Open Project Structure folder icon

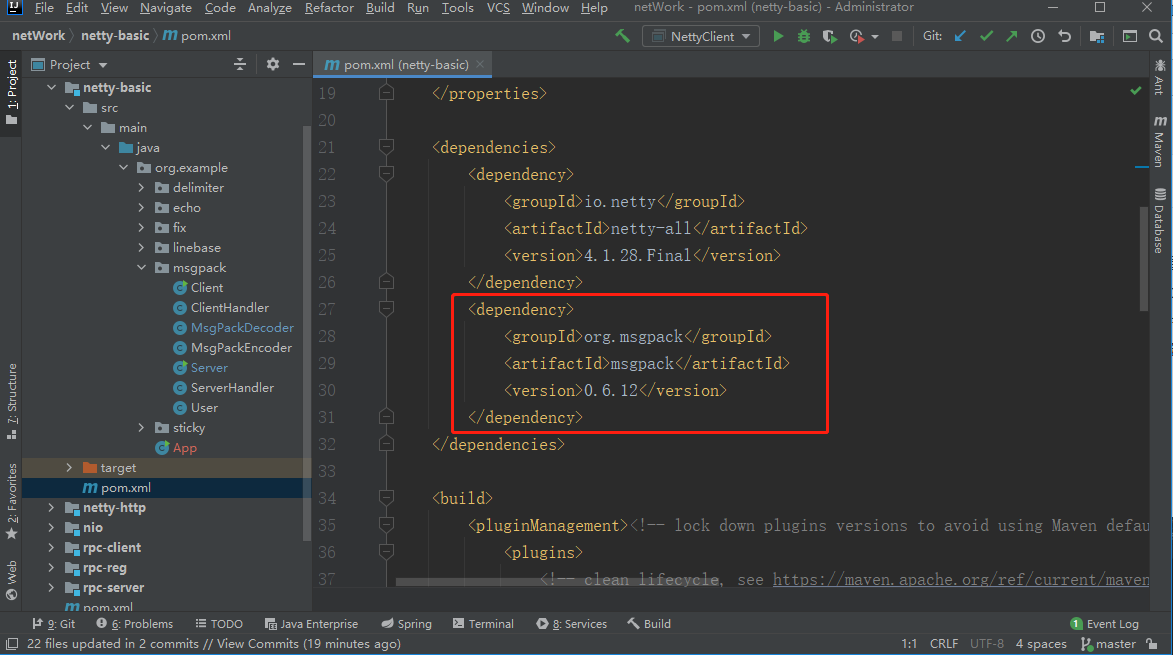point(1097,36)
